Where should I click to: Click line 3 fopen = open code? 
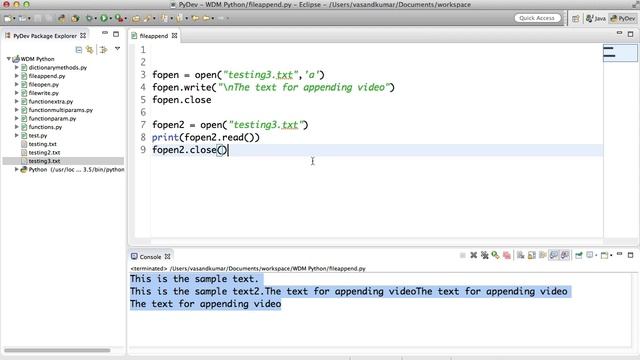pyautogui.click(x=238, y=75)
